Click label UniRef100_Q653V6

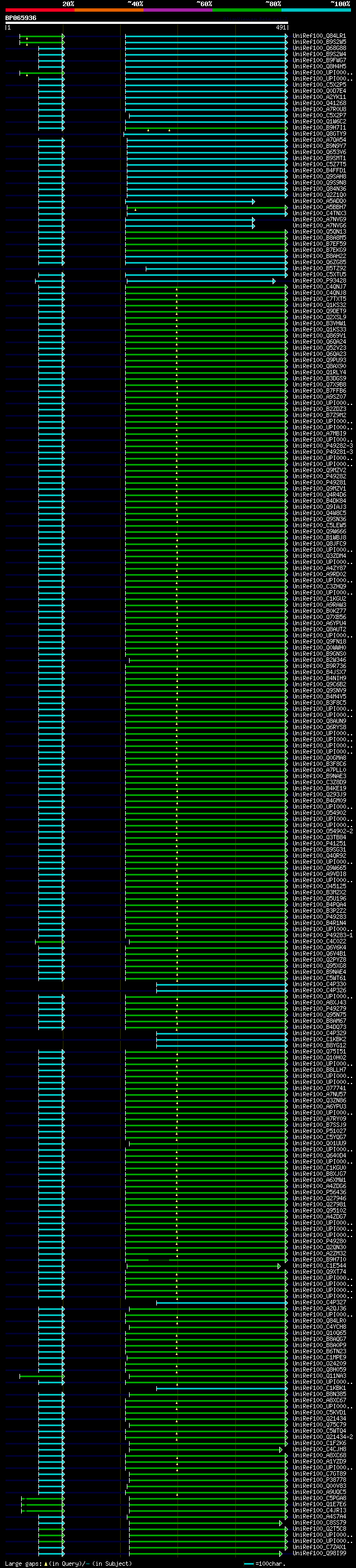coord(319,152)
